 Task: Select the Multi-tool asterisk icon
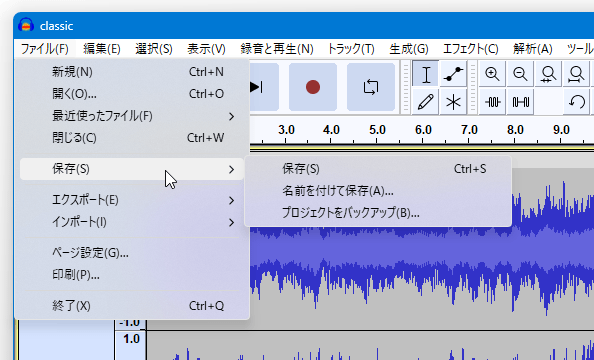point(453,102)
